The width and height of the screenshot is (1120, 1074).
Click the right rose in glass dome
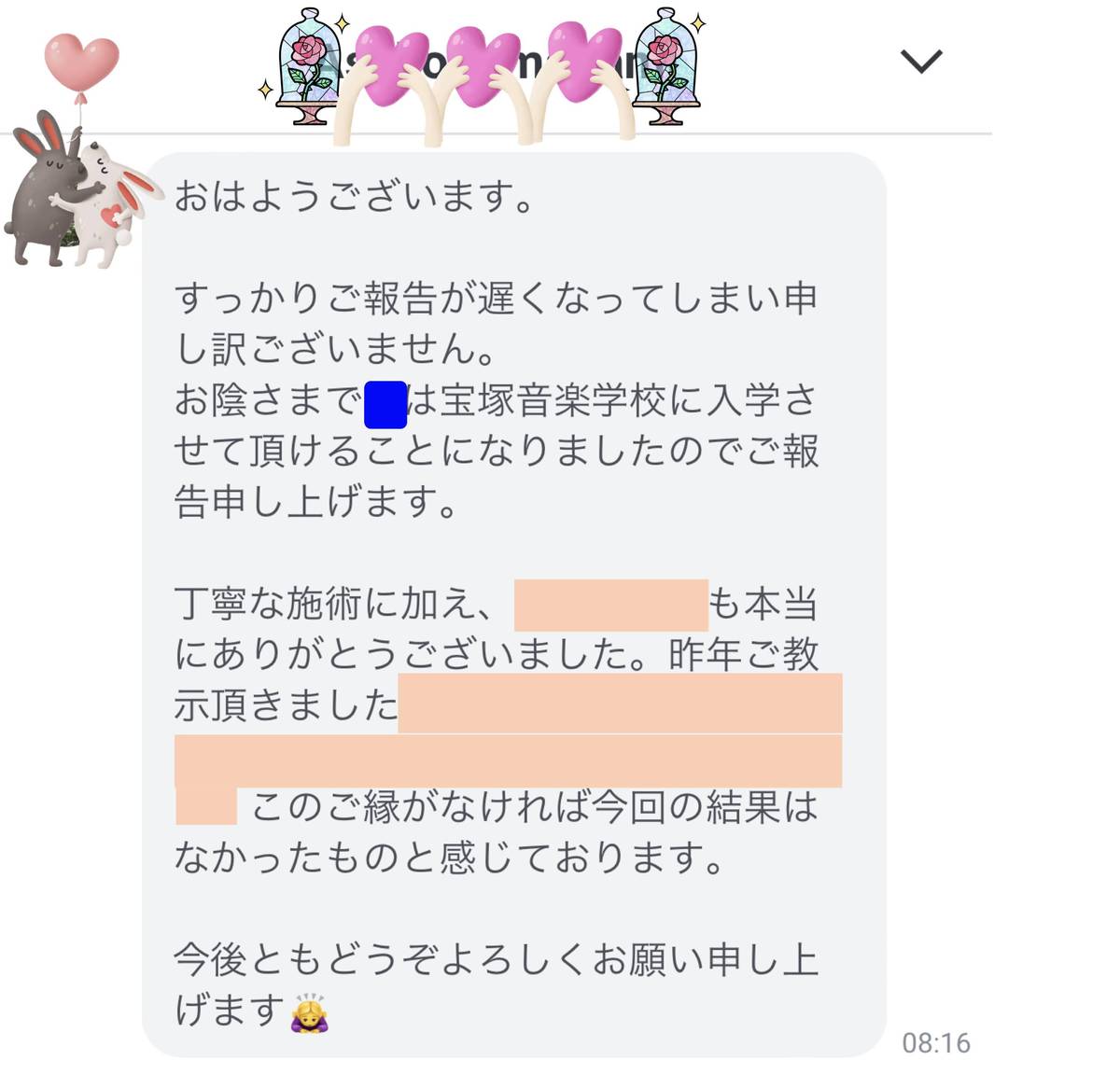665,67
